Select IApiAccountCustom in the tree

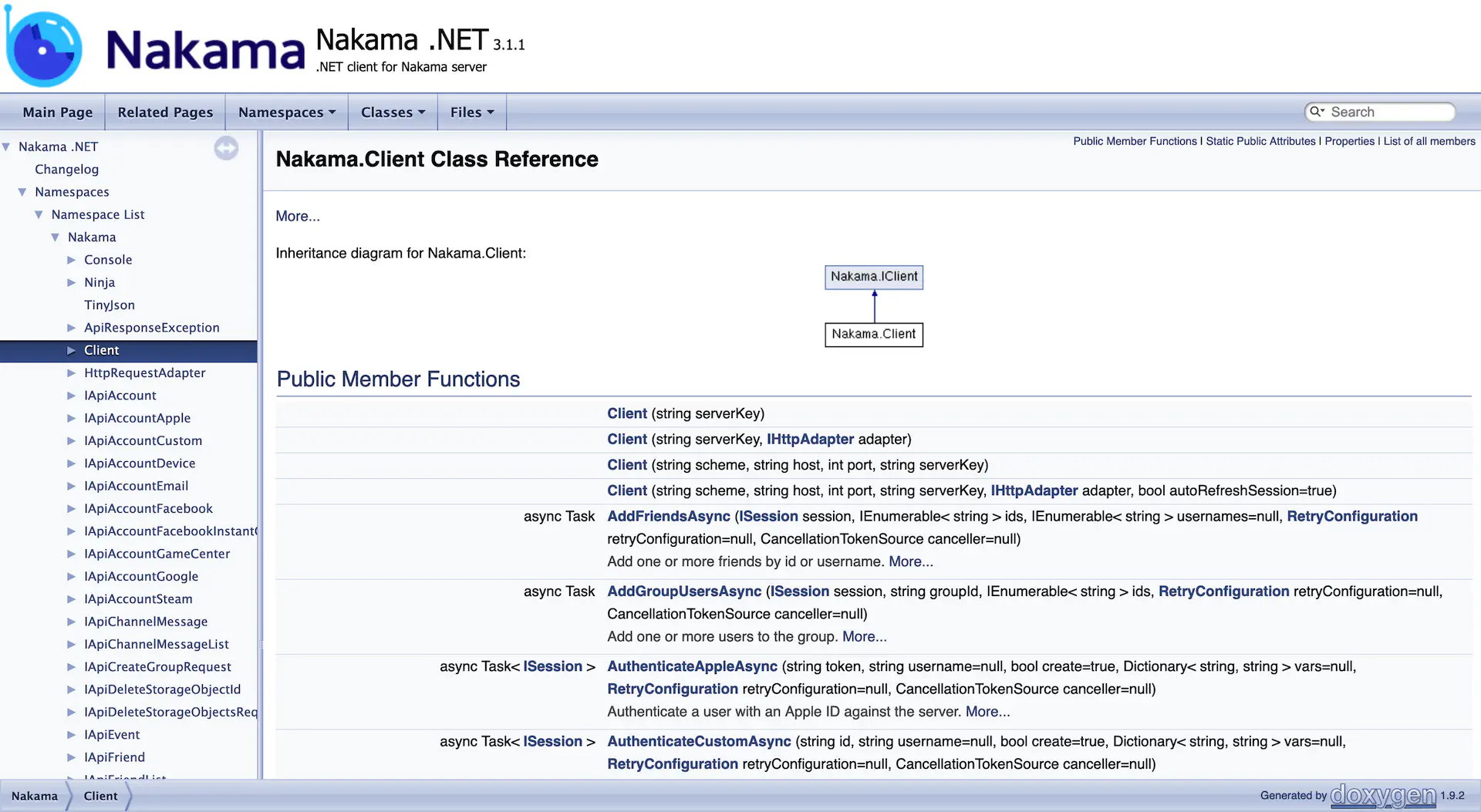coord(143,441)
